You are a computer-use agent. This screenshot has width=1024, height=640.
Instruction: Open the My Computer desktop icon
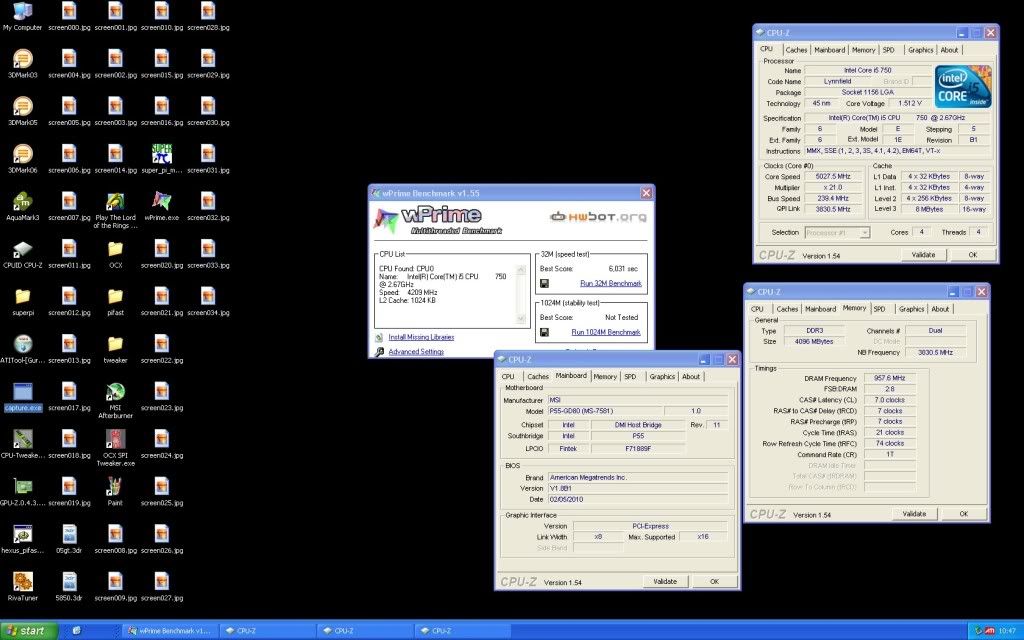click(22, 12)
